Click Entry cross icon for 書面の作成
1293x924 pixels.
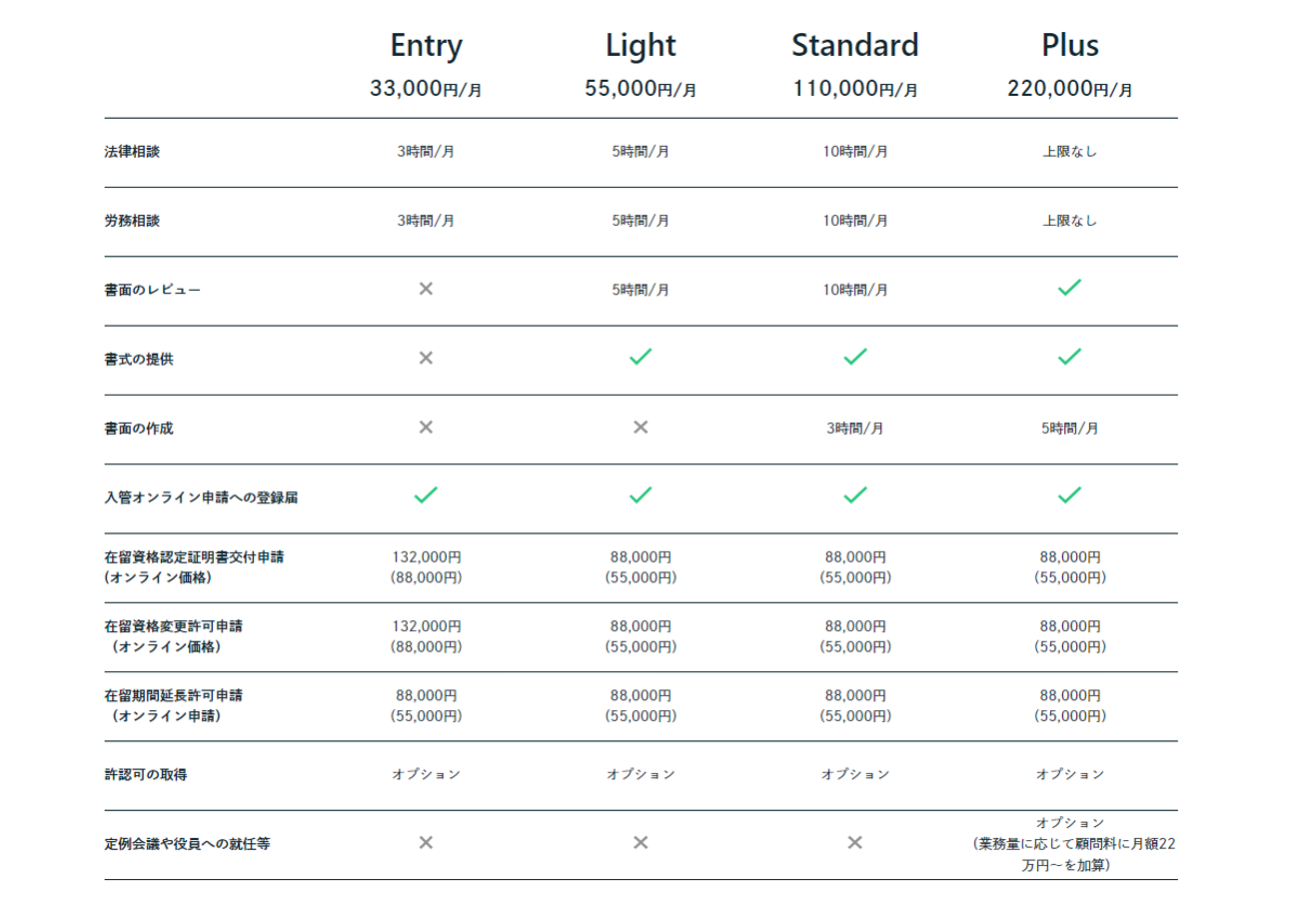(426, 428)
